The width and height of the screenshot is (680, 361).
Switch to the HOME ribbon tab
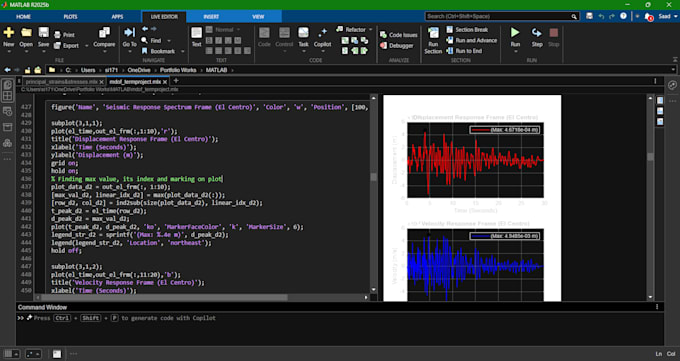(x=23, y=16)
